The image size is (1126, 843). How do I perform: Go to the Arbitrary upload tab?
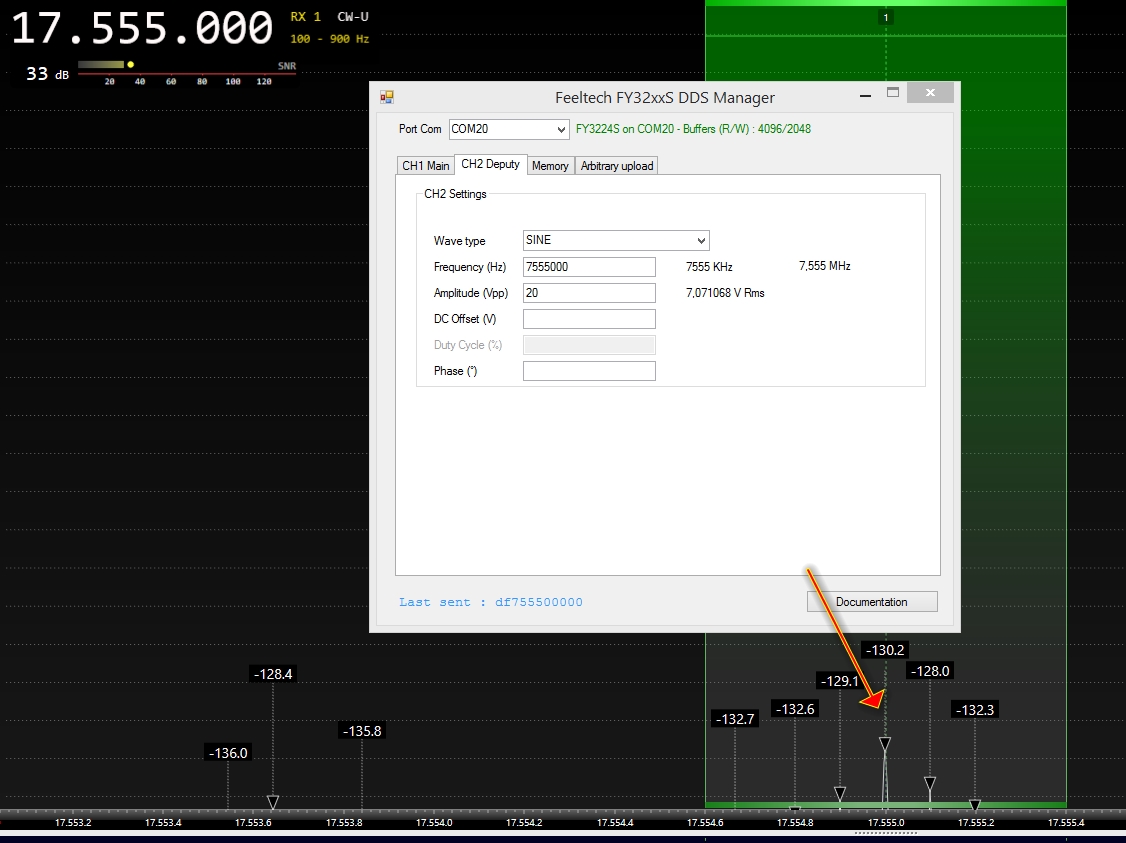(617, 166)
